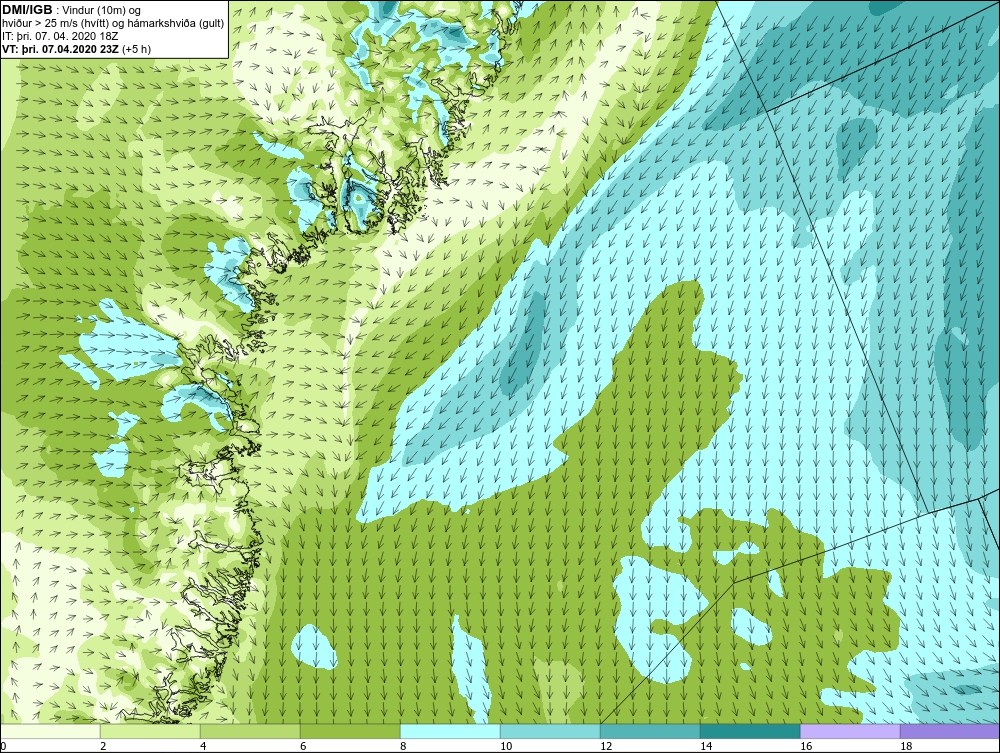Click the legend label "18"
Viewport: 1000px width, 753px height.
point(906,746)
